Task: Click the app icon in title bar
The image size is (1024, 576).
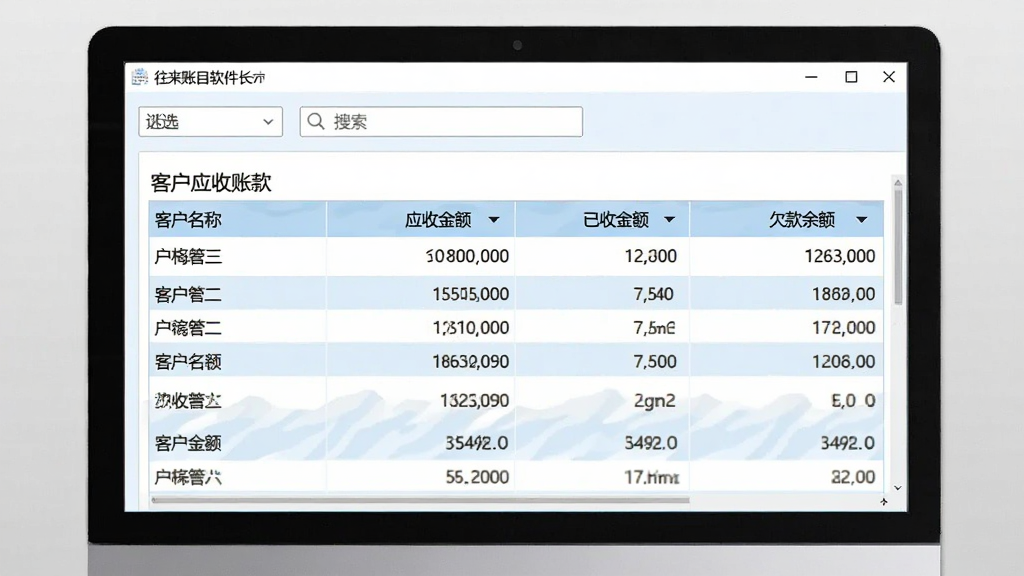Action: tap(139, 77)
